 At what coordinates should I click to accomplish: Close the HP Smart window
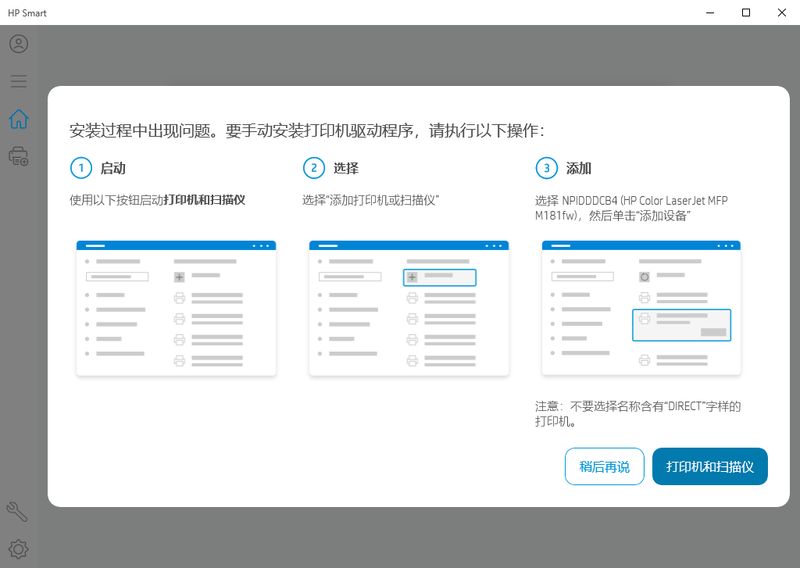pos(780,13)
